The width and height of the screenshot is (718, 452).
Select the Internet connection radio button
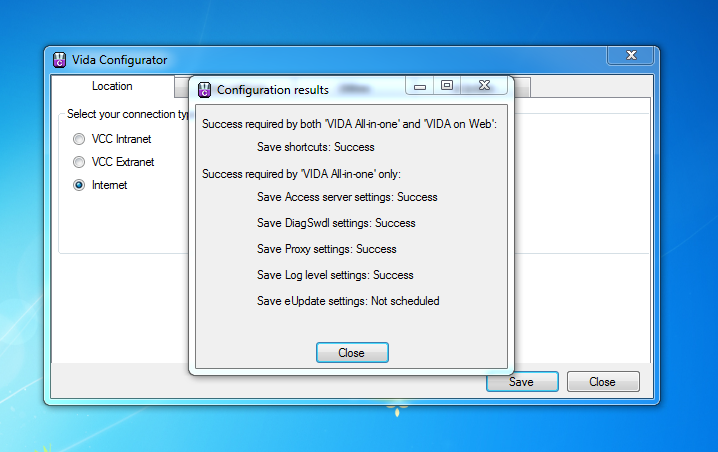click(79, 185)
